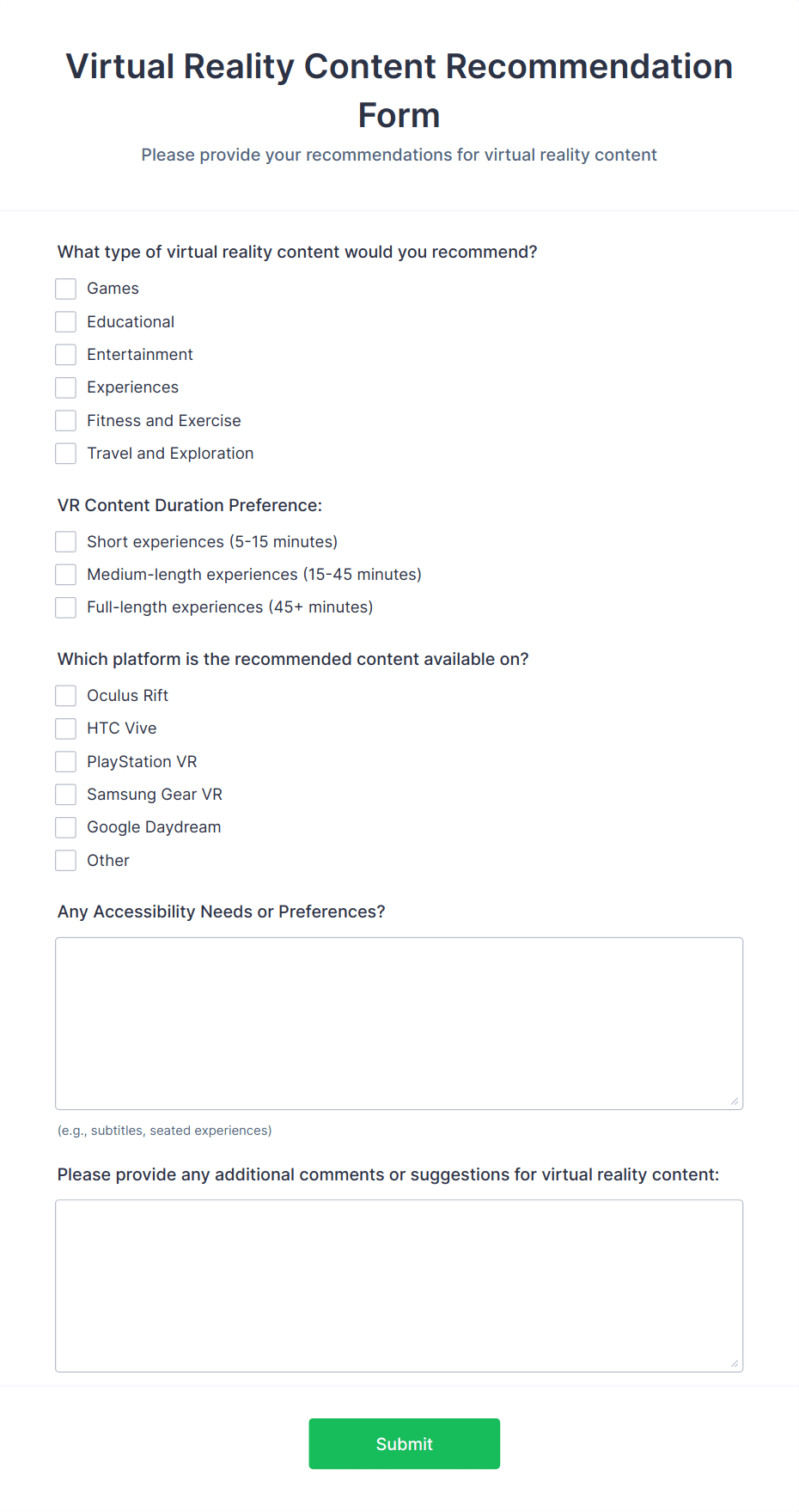Check the HTC Vive checkbox
The width and height of the screenshot is (799, 1512).
point(65,728)
